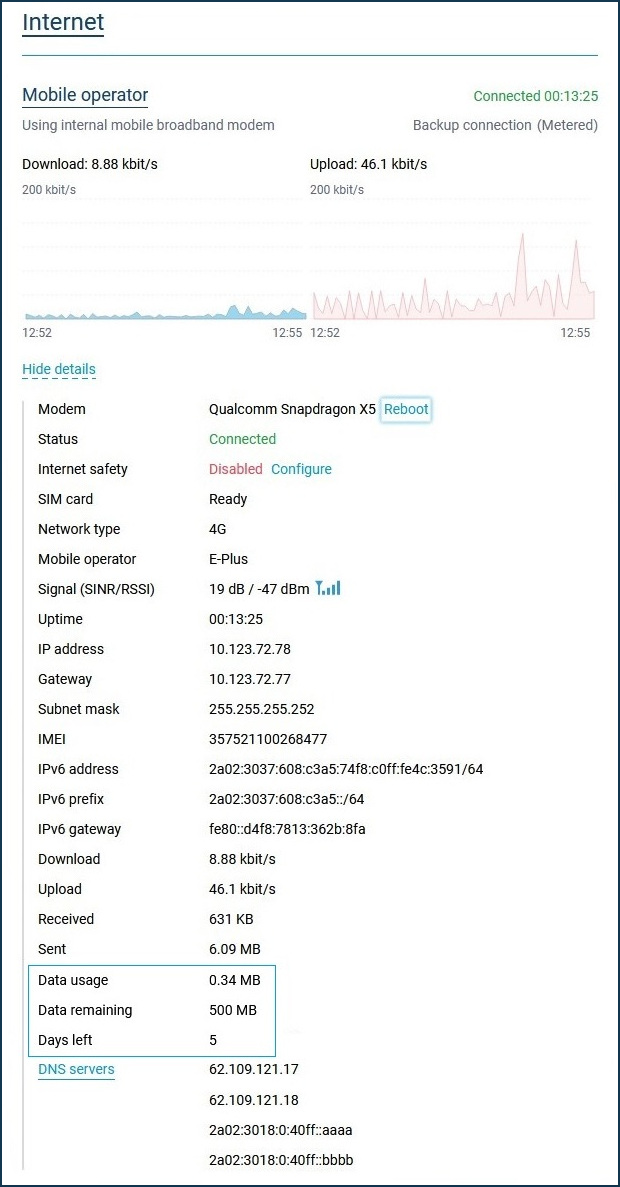The image size is (620, 1187).
Task: Select DNS server 2a02:3018:0:40ff::aaaa
Action: coord(281,1130)
